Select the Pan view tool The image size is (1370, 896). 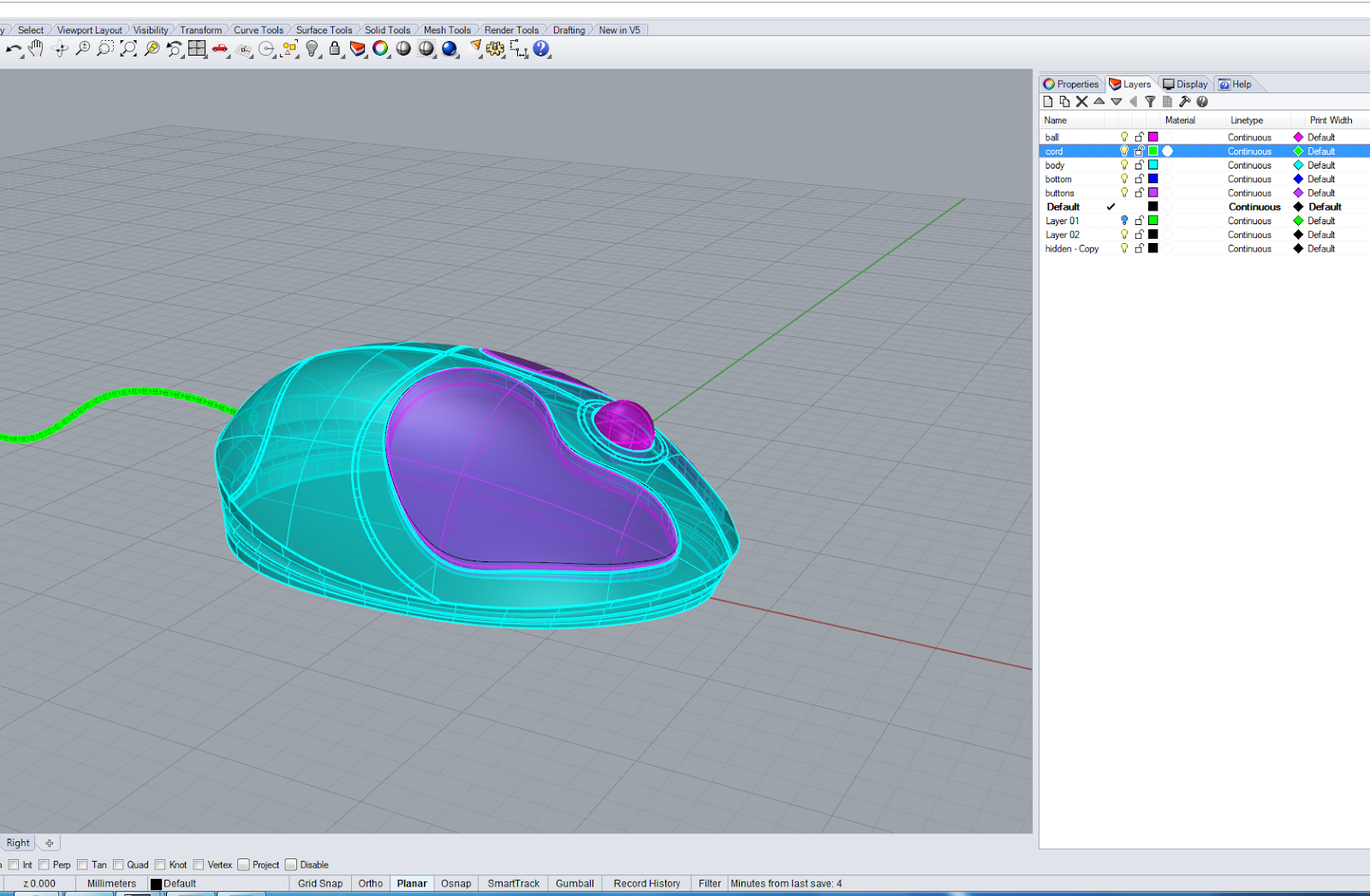click(x=36, y=50)
